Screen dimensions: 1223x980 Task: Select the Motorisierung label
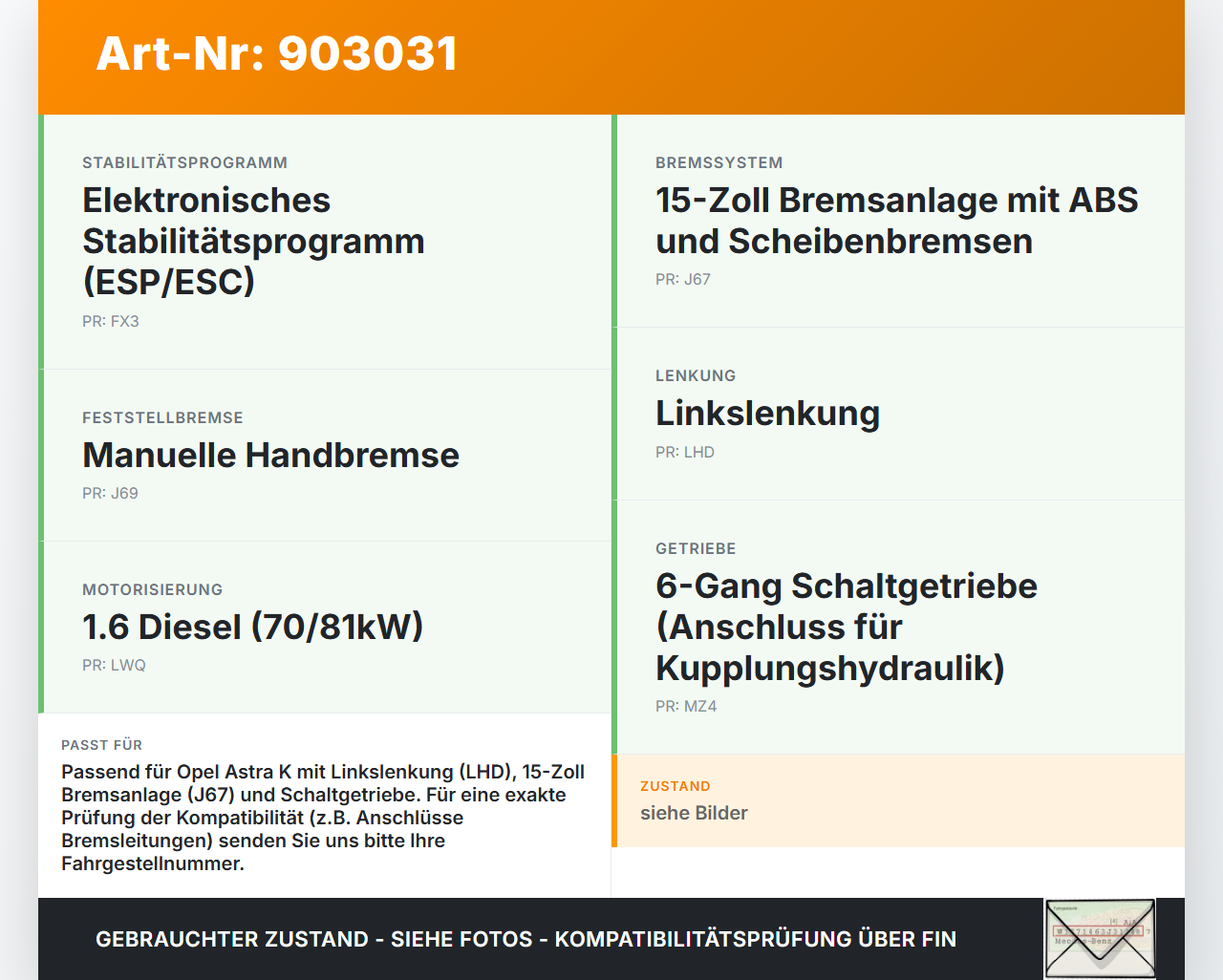pos(152,590)
